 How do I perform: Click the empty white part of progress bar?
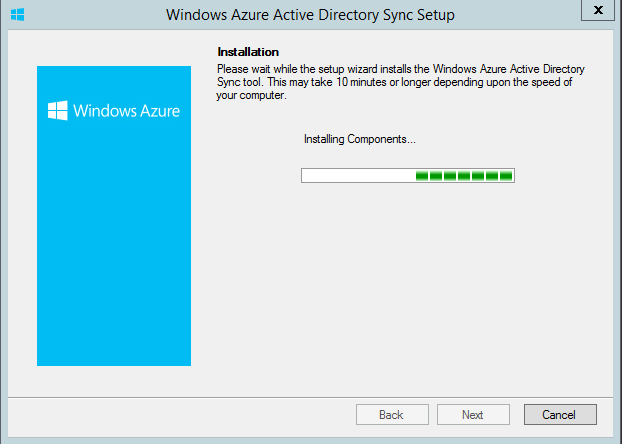tap(359, 176)
